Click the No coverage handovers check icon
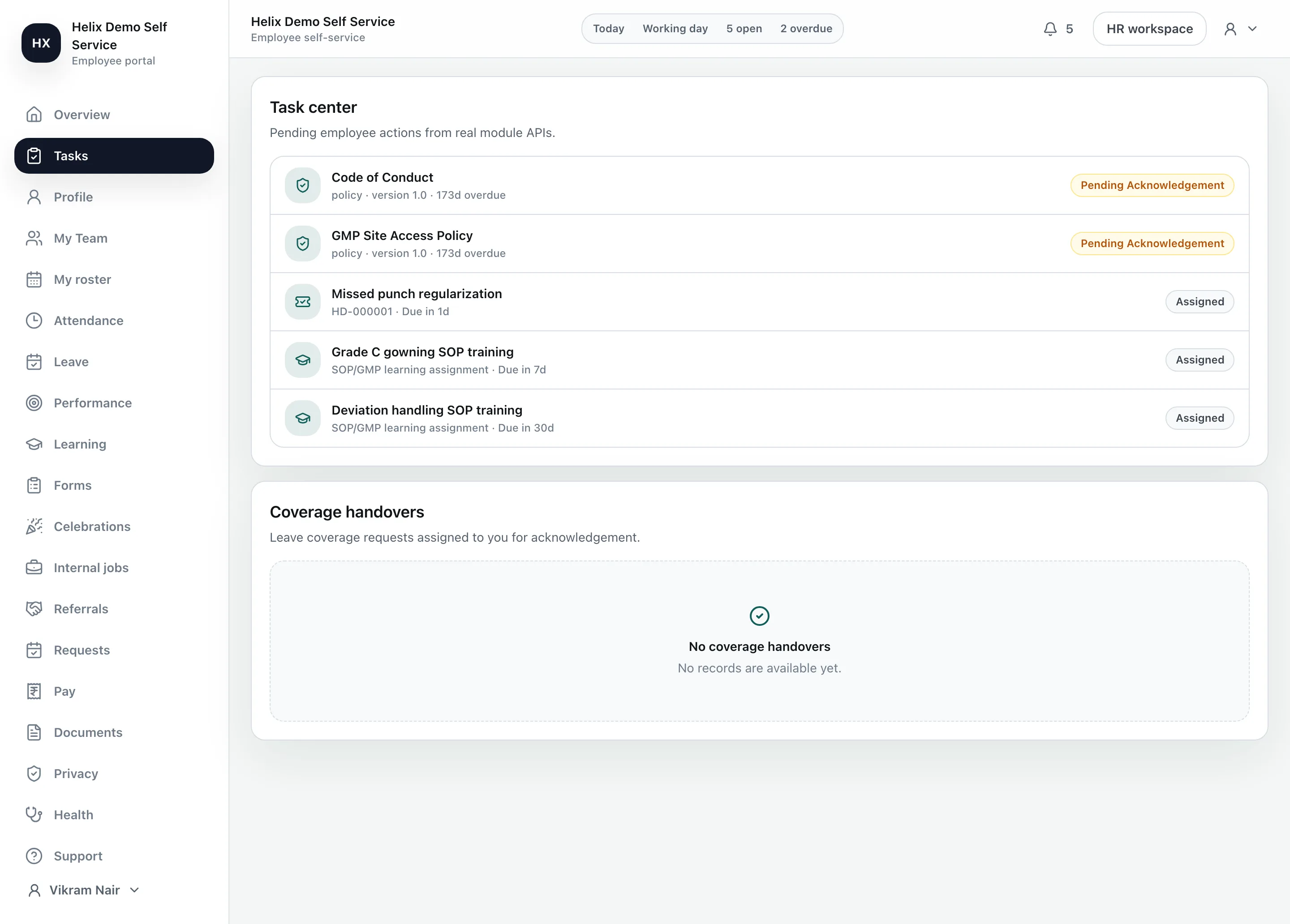Screen dimensions: 1290x924 [x=759, y=616]
